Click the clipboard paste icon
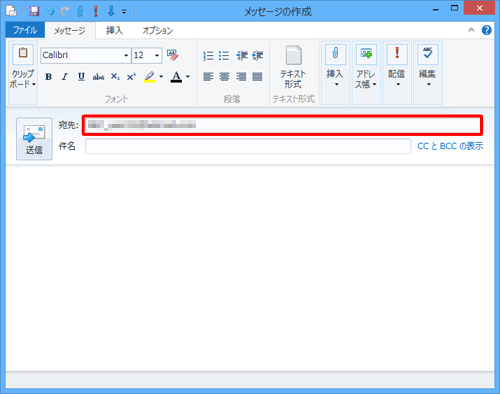500x394 pixels. (23, 54)
